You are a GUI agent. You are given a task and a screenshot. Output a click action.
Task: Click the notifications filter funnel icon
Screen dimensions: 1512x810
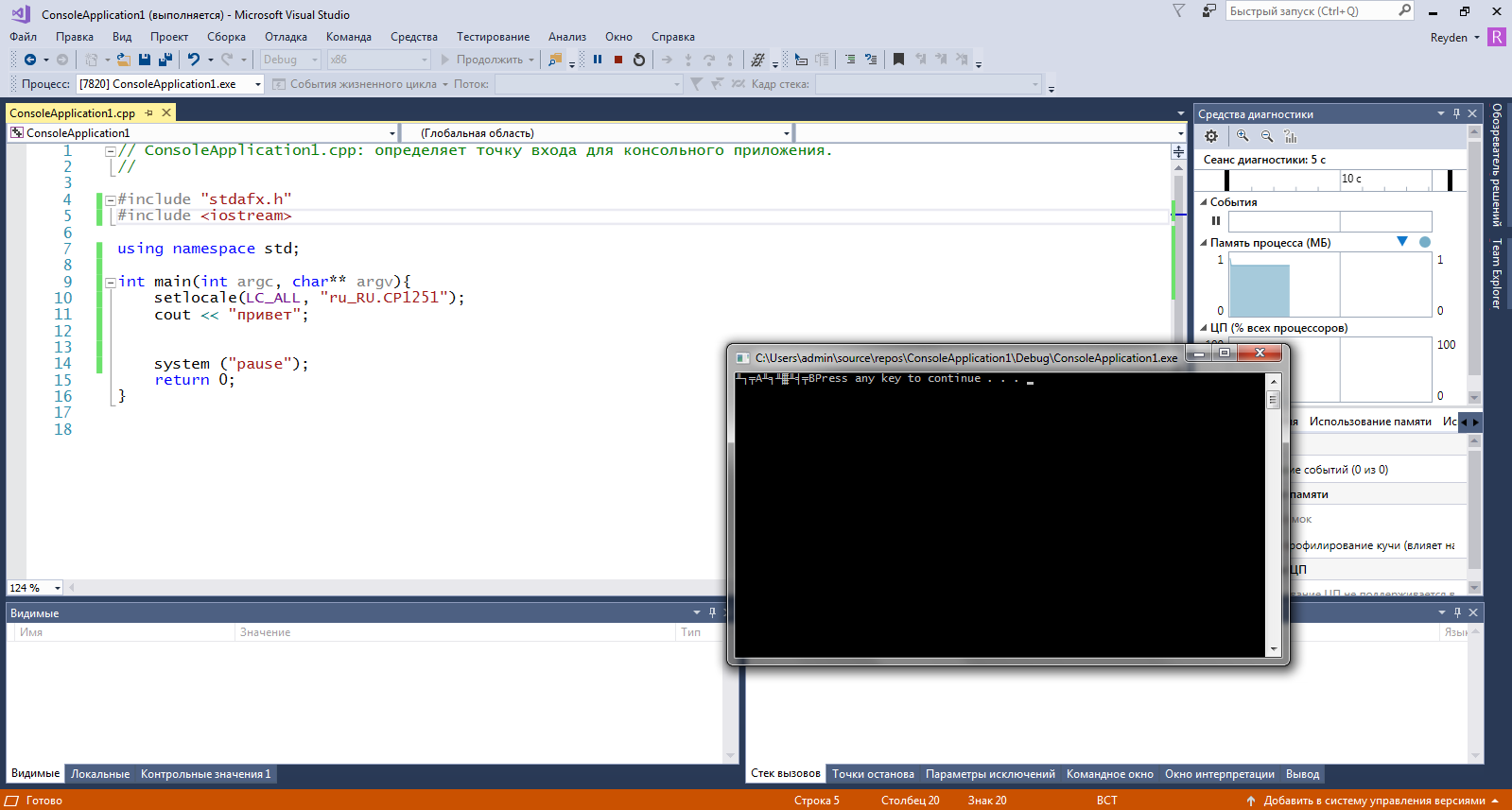pyautogui.click(x=1178, y=11)
